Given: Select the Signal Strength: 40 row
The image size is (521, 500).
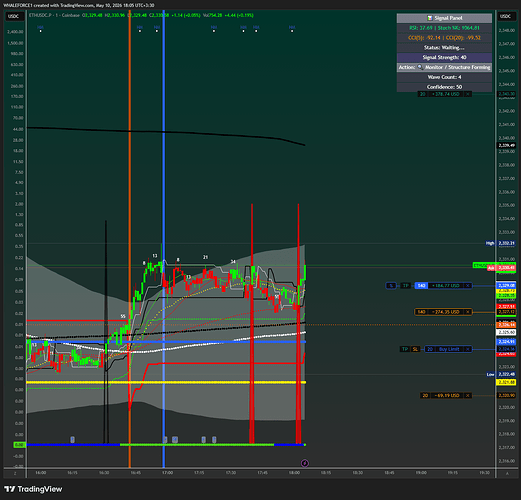Looking at the screenshot, I should click(x=444, y=57).
